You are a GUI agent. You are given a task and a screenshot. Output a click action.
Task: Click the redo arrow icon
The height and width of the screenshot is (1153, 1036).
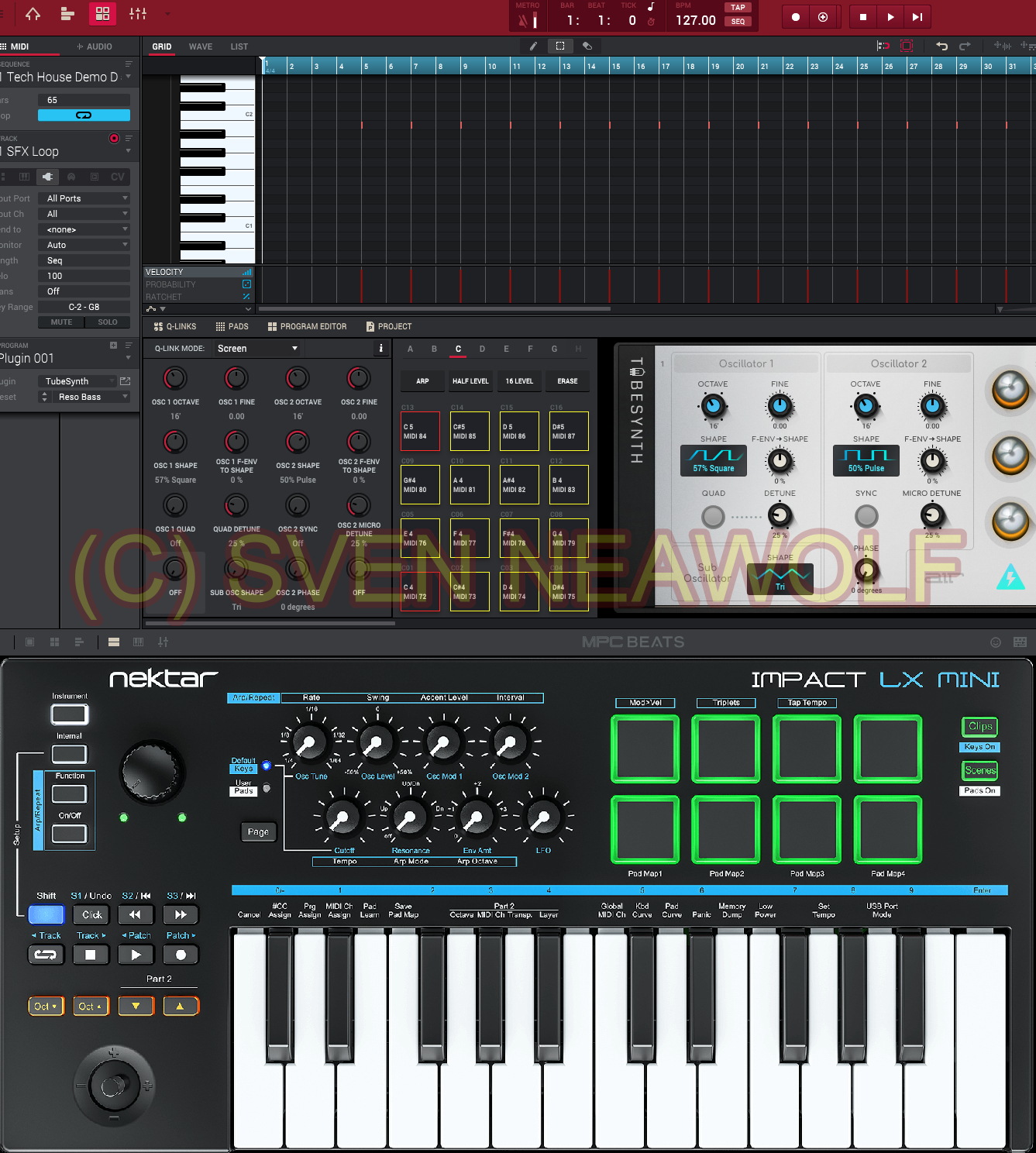click(965, 46)
